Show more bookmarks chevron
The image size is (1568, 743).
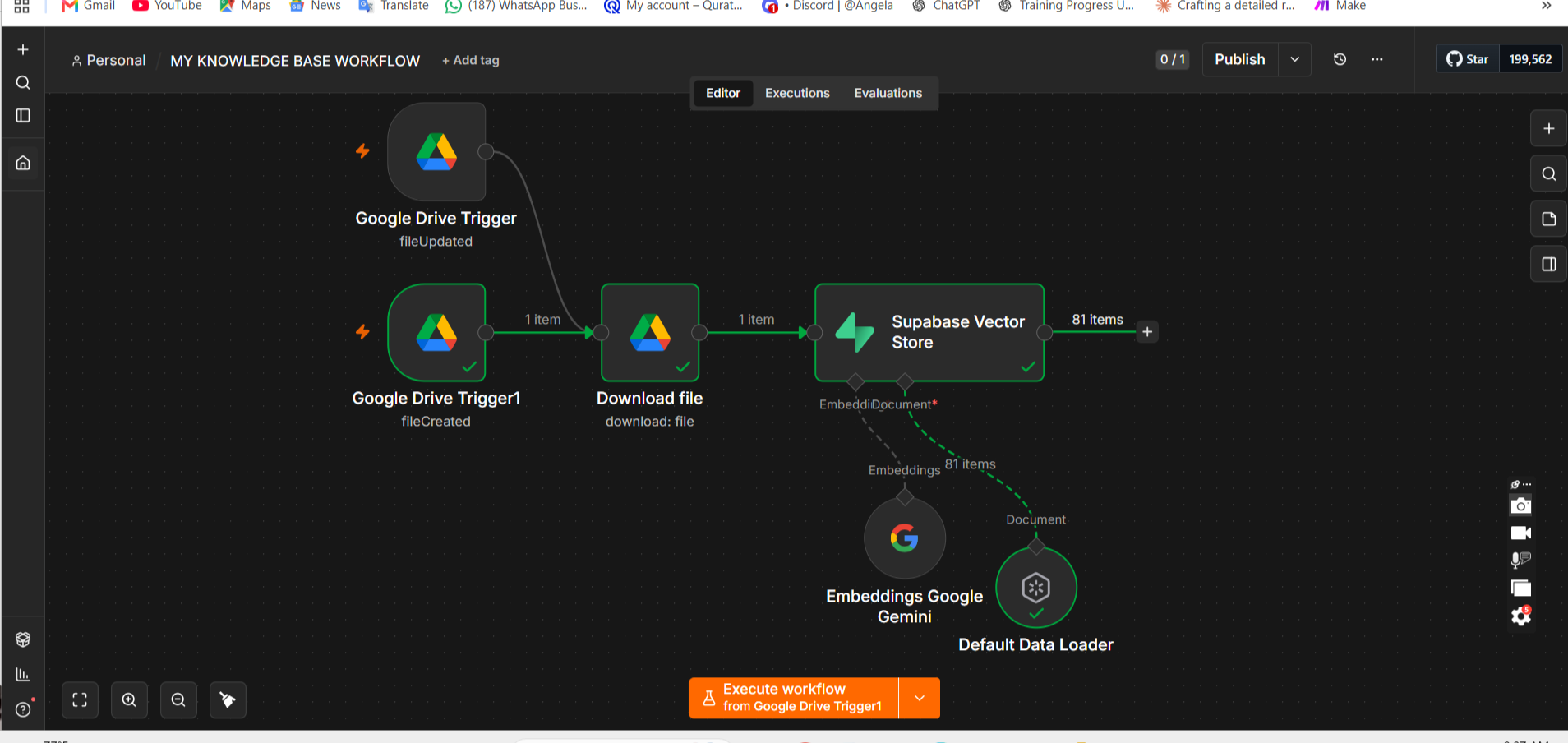[x=1546, y=6]
